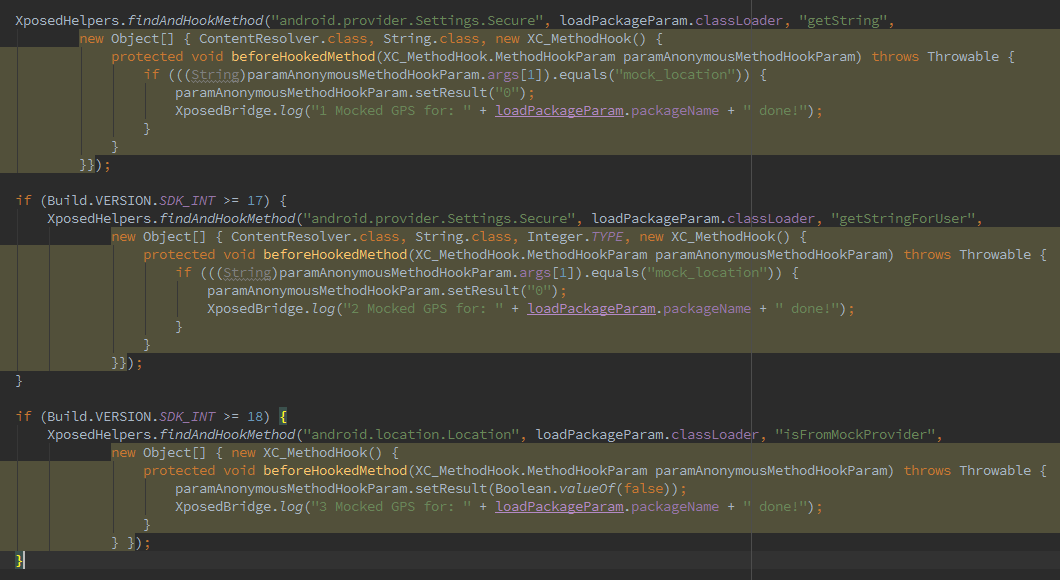Click XposedBridge on the "1 Mocked GPS" line
1060x580 pixels.
[223, 111]
